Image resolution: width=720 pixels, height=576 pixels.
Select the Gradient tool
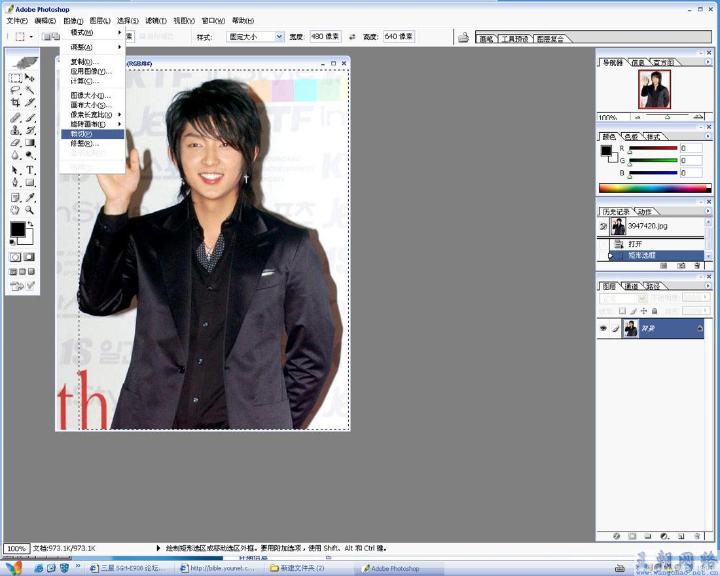tap(30, 143)
